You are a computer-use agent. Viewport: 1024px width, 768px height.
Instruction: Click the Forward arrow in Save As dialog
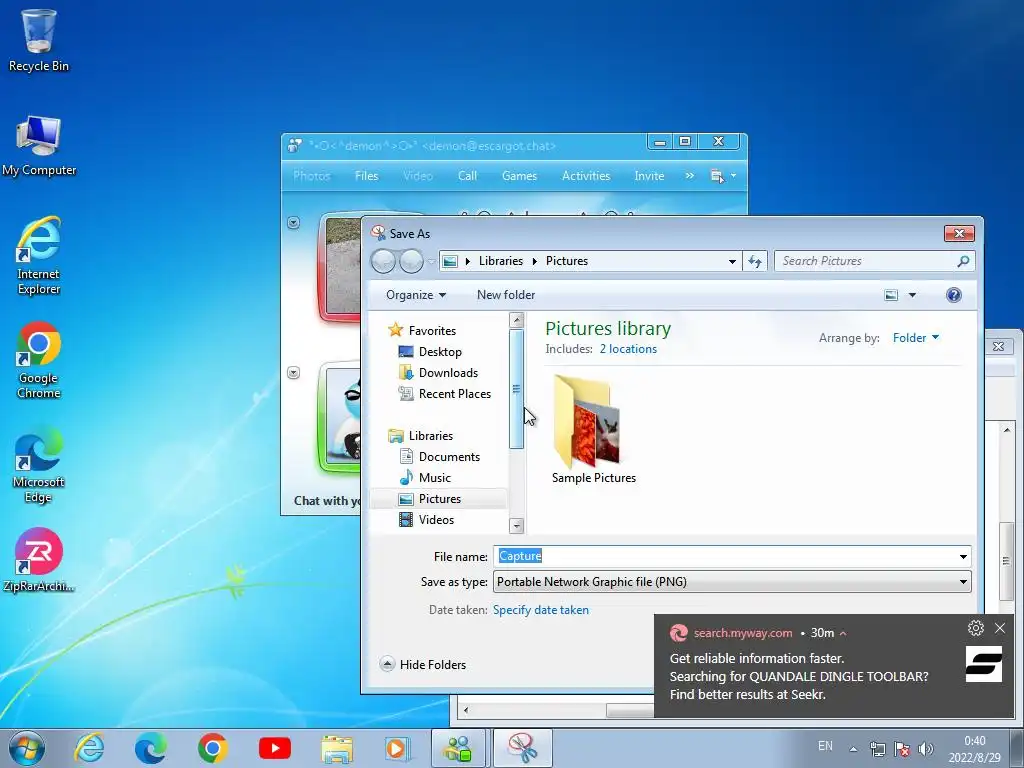click(411, 261)
